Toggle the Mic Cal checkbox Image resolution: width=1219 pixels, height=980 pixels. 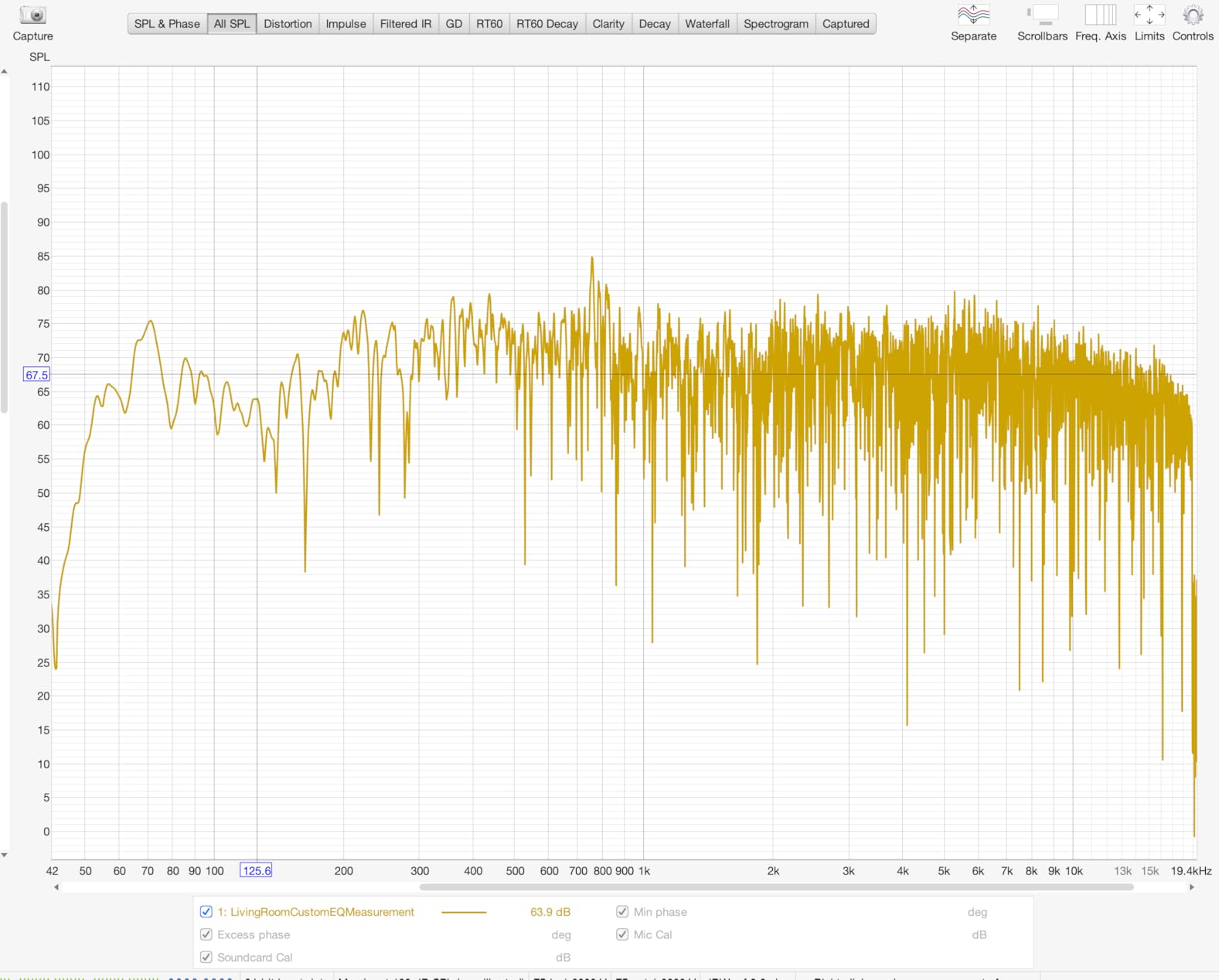622,934
